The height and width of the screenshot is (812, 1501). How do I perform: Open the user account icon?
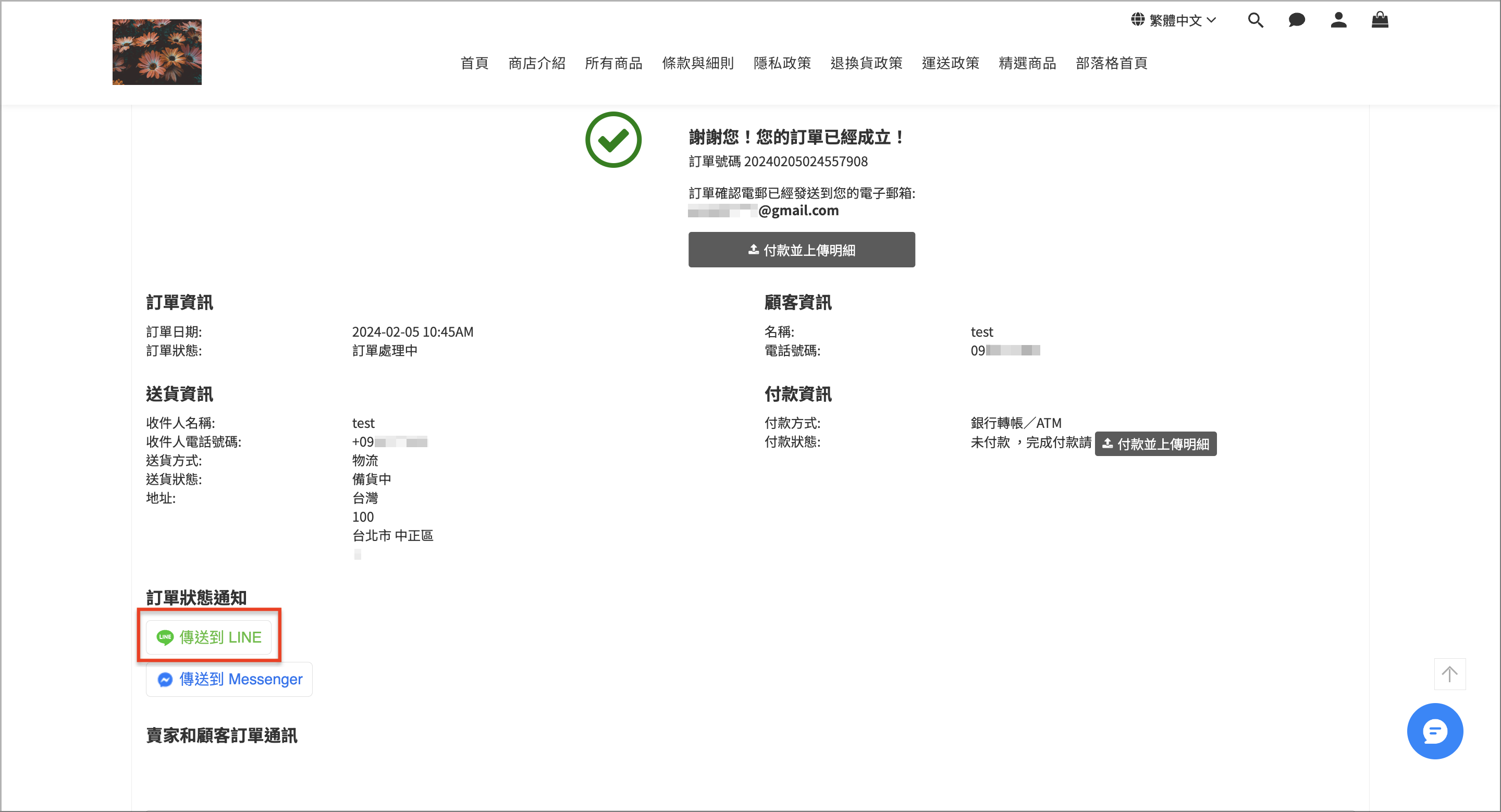click(x=1338, y=20)
